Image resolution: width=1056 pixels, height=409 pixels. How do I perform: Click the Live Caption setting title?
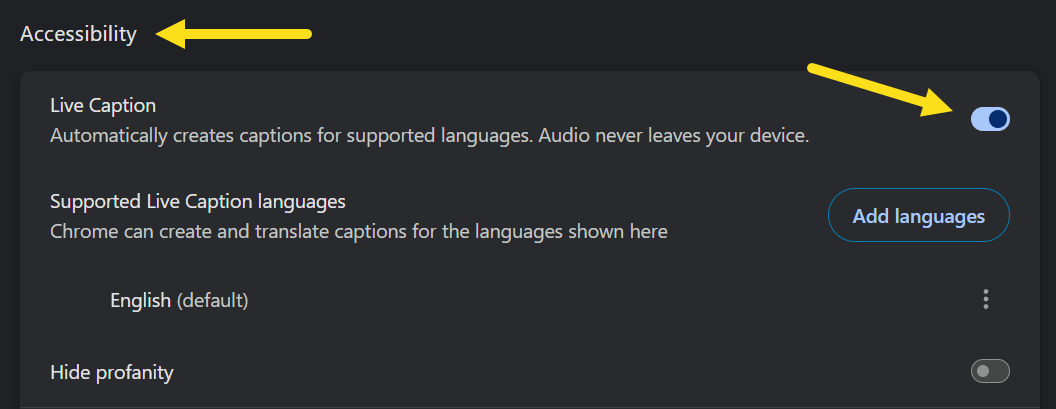103,106
